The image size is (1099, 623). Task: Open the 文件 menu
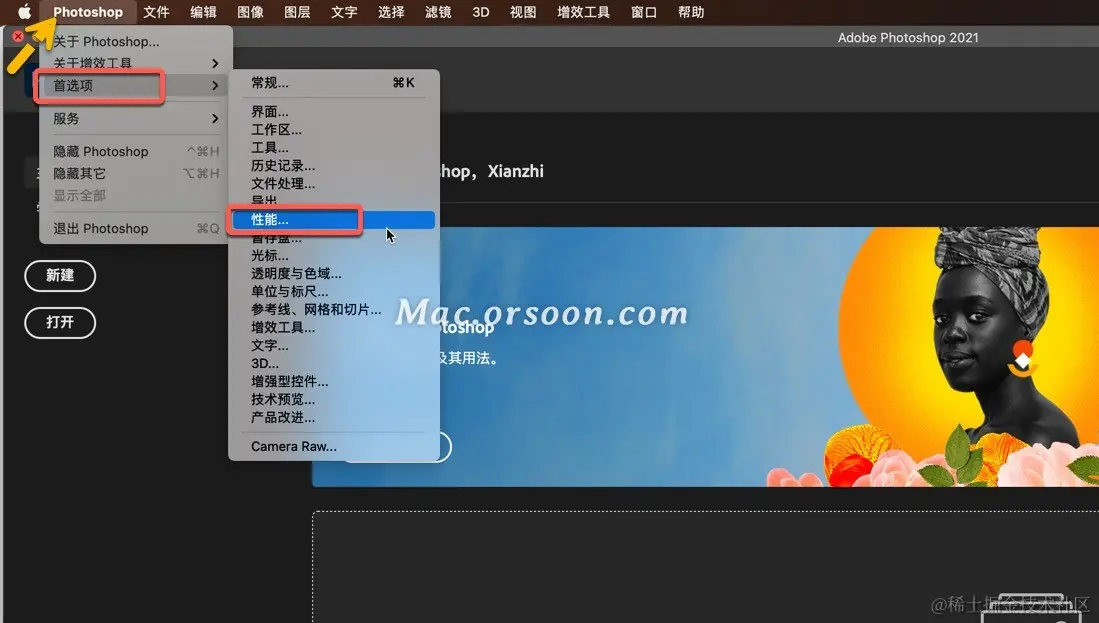pos(156,12)
